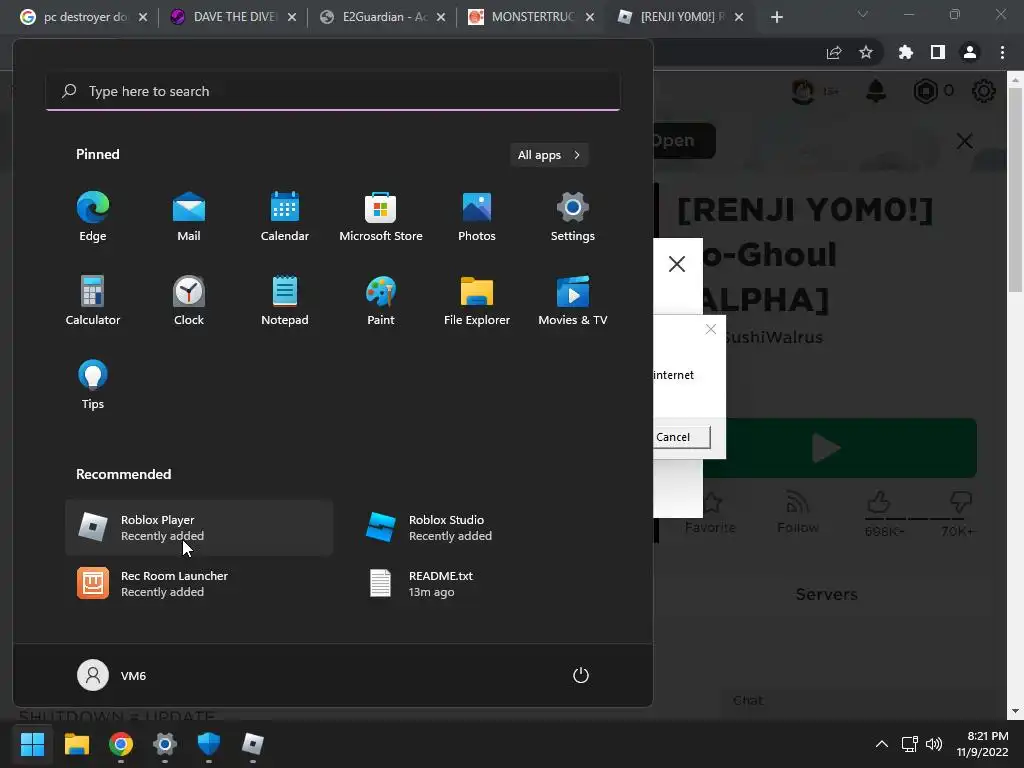Screen dimensions: 1024x768
Task: Open Settings from the taskbar
Action: (165, 744)
